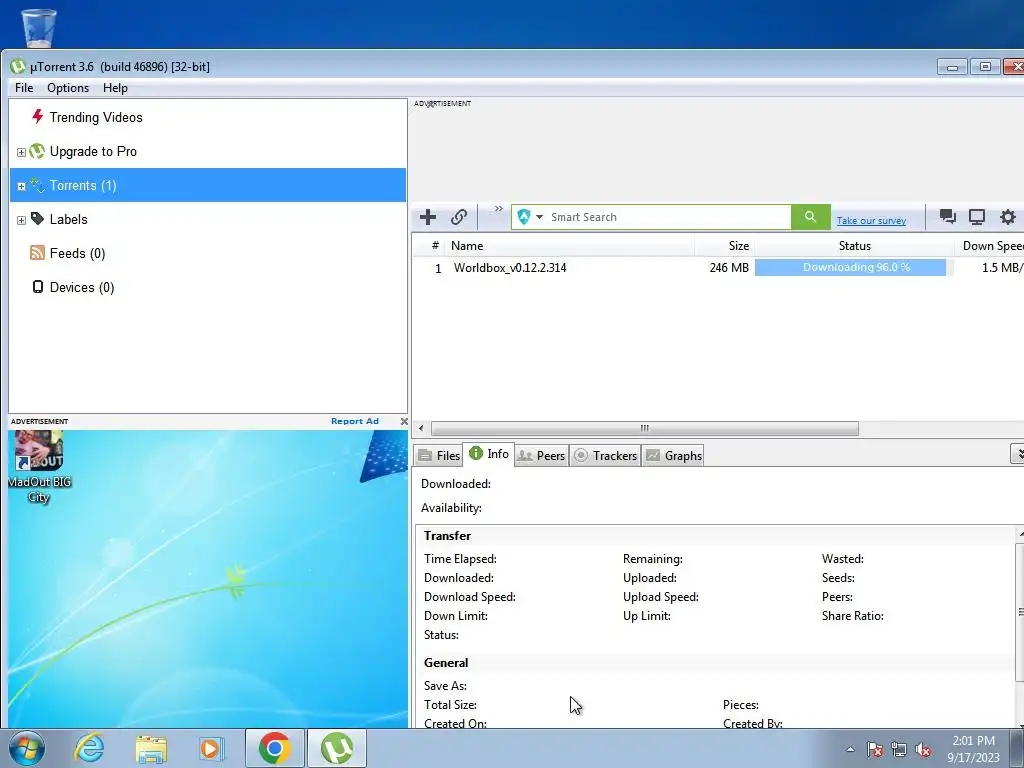This screenshot has width=1024, height=768.
Task: Switch to Chrome in taskbar
Action: tap(274, 748)
